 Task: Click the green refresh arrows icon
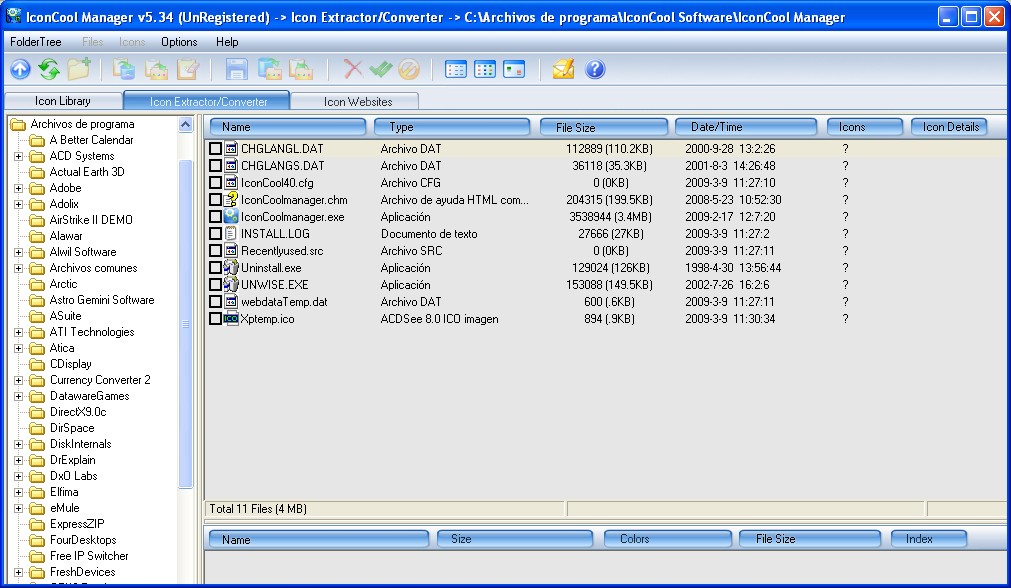pyautogui.click(x=49, y=69)
